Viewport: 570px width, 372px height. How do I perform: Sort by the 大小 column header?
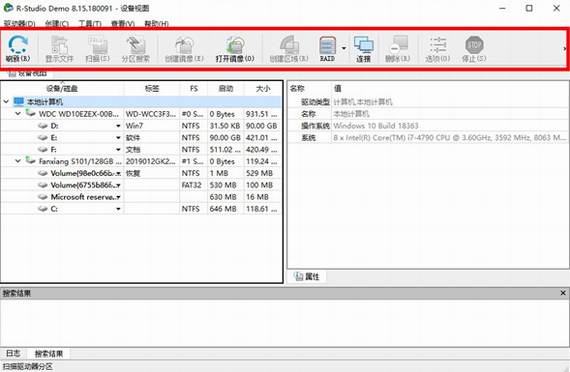(x=263, y=88)
